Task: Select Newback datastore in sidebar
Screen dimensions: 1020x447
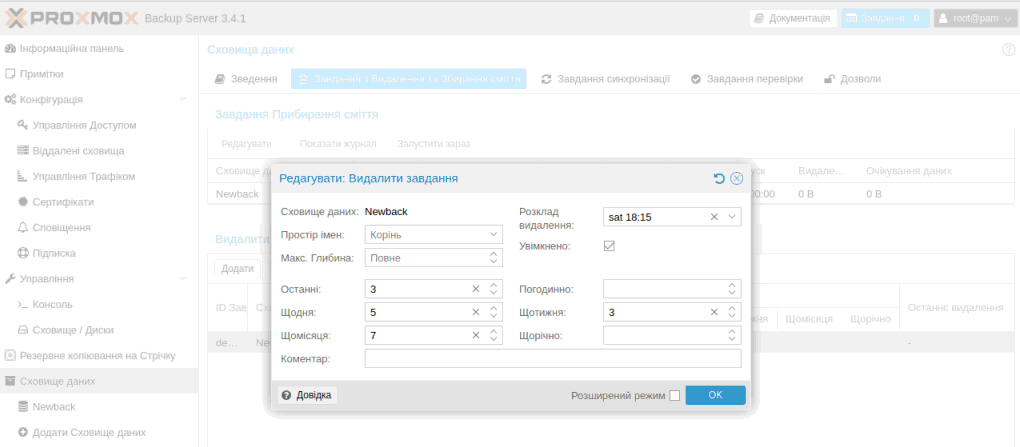Action: tap(54, 407)
